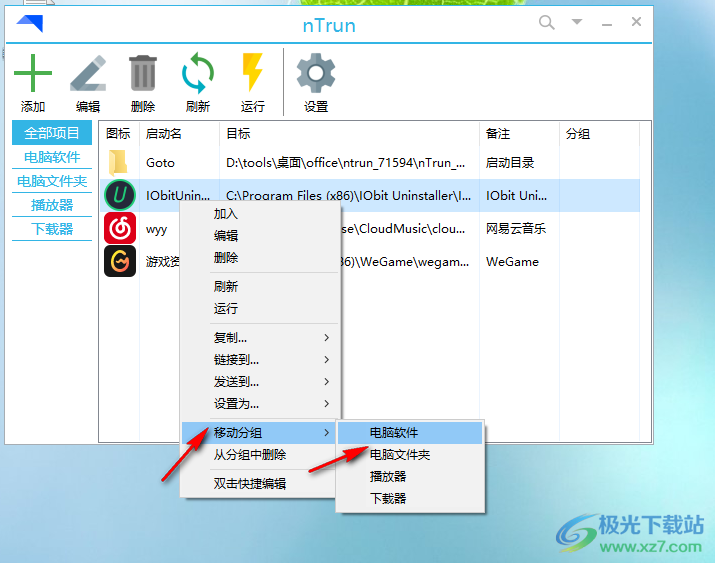This screenshot has height=563, width=715.
Task: Click the lightning 运行 icon
Action: tap(252, 73)
